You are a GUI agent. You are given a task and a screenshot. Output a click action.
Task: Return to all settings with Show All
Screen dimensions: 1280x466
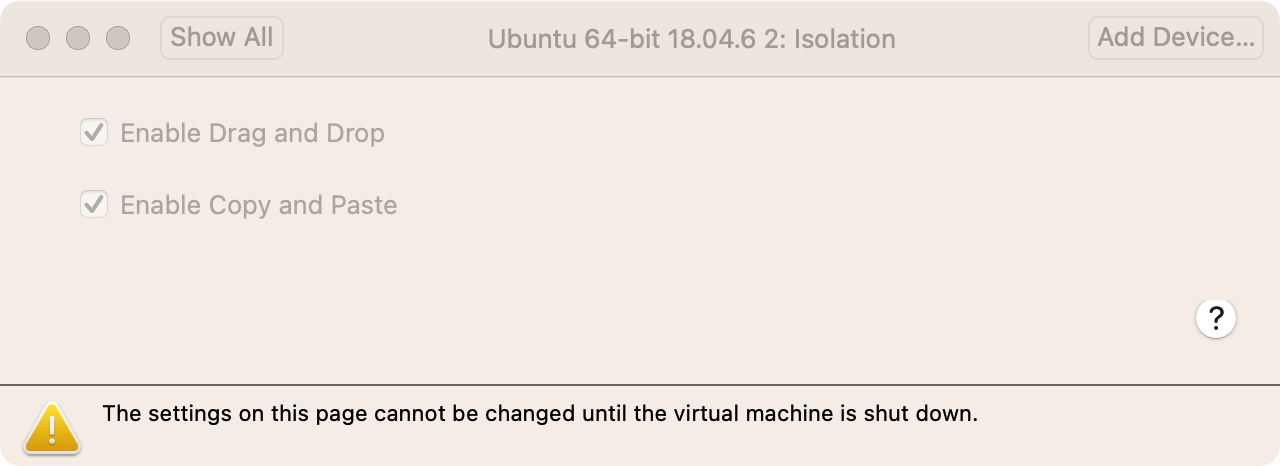click(222, 38)
